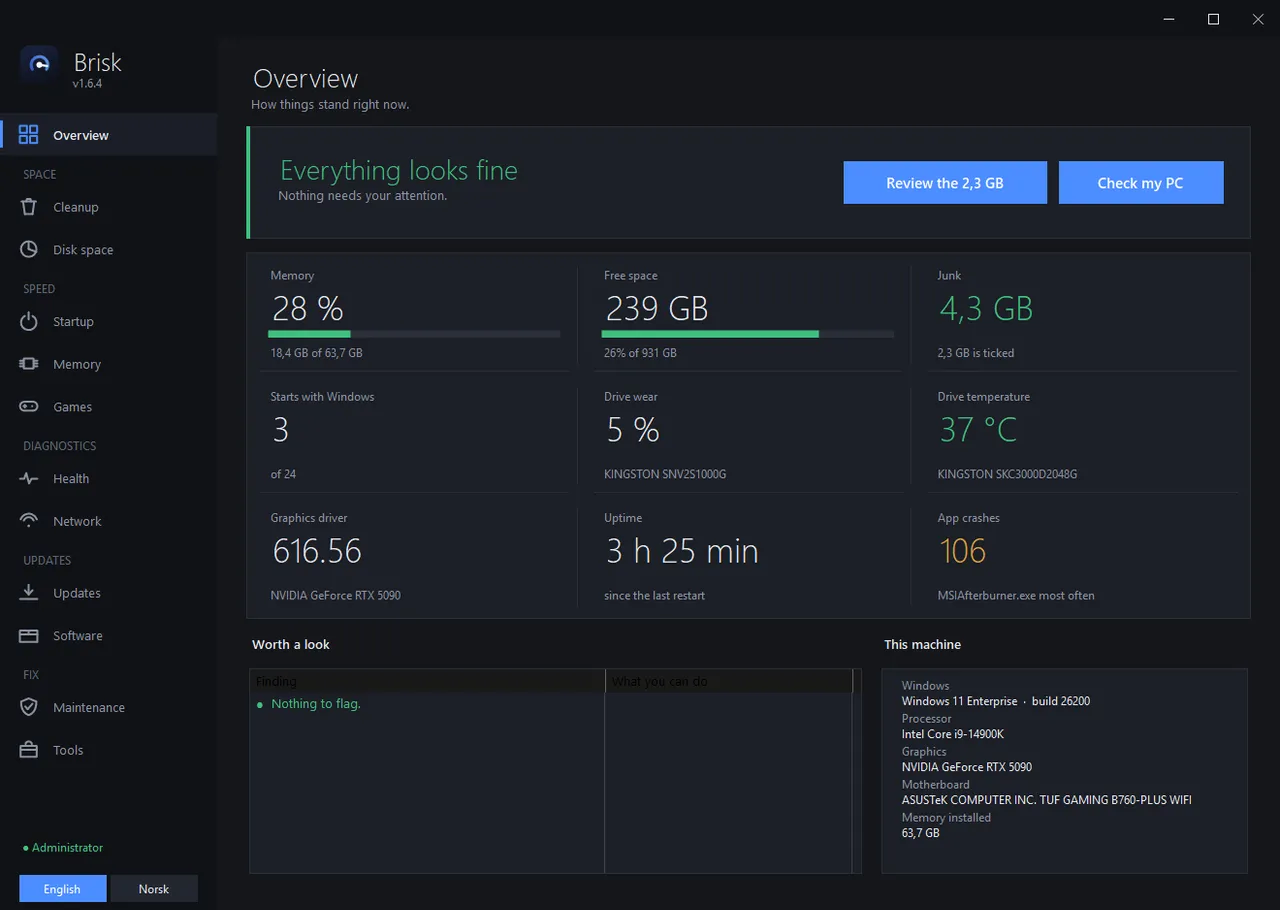
Task: Click the 37 °C drive temperature value
Action: [x=978, y=430]
